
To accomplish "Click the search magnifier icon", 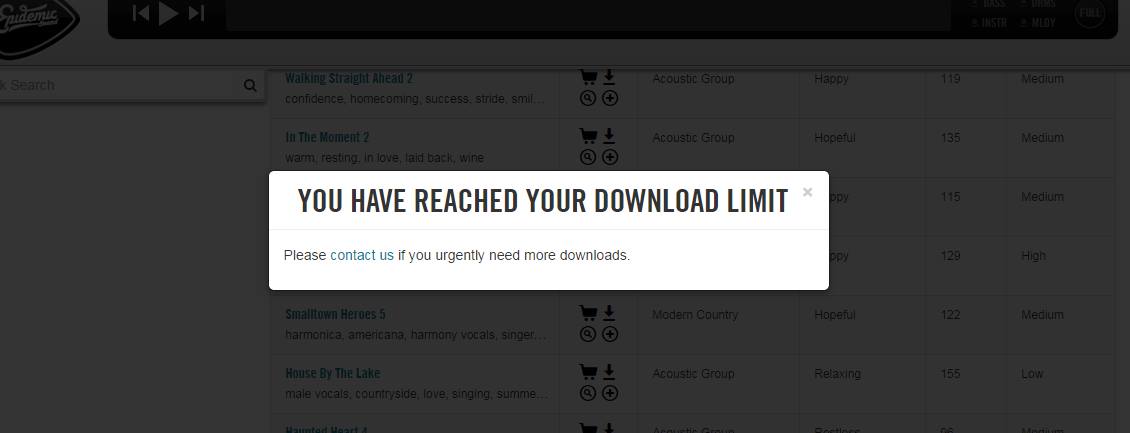I will click(x=250, y=85).
